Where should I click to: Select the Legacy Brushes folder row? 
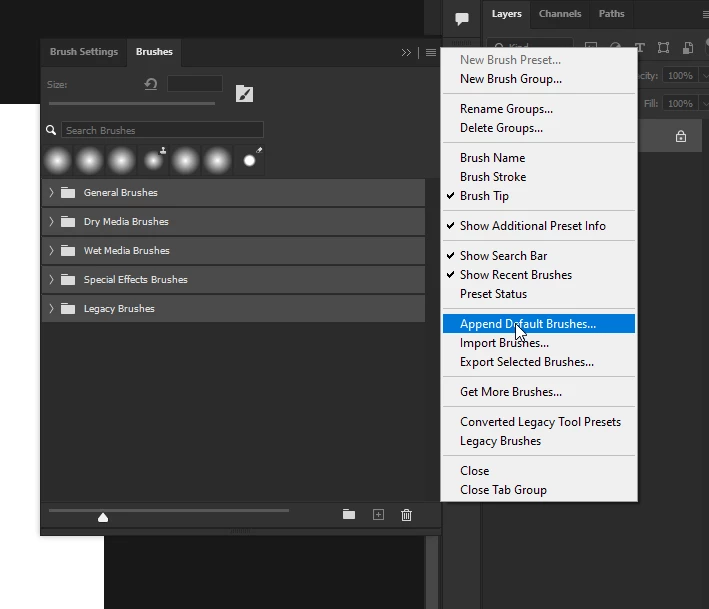[x=233, y=308]
